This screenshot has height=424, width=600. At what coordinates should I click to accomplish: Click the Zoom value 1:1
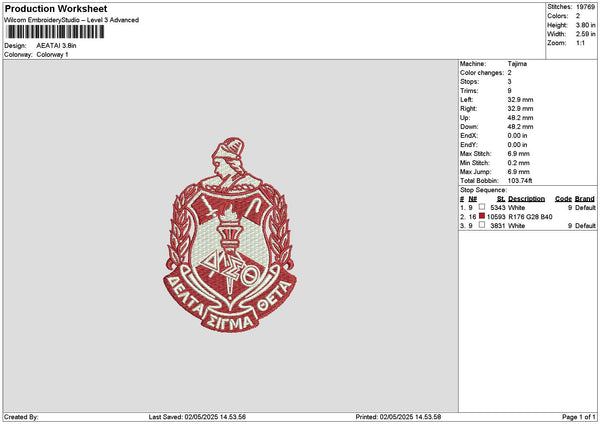(580, 43)
